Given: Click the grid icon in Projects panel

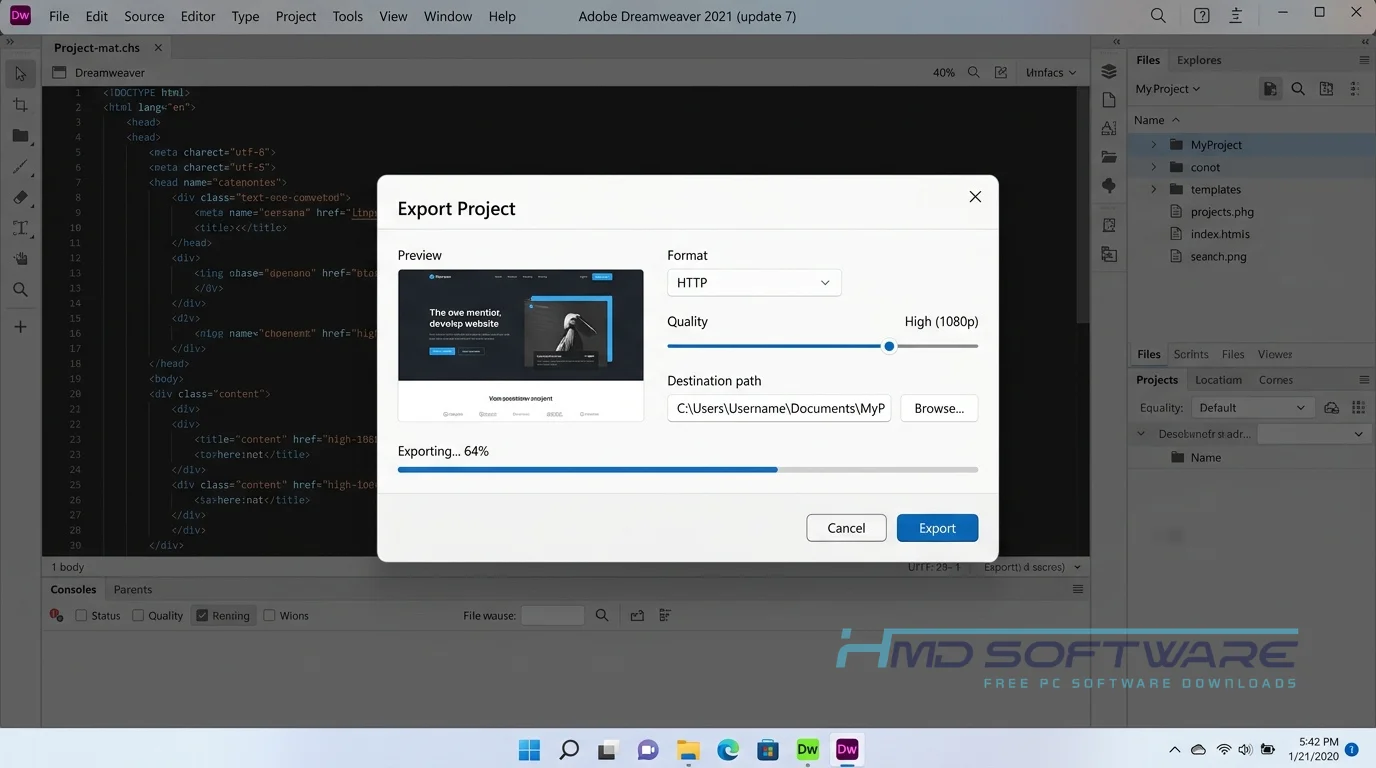Looking at the screenshot, I should (1358, 408).
